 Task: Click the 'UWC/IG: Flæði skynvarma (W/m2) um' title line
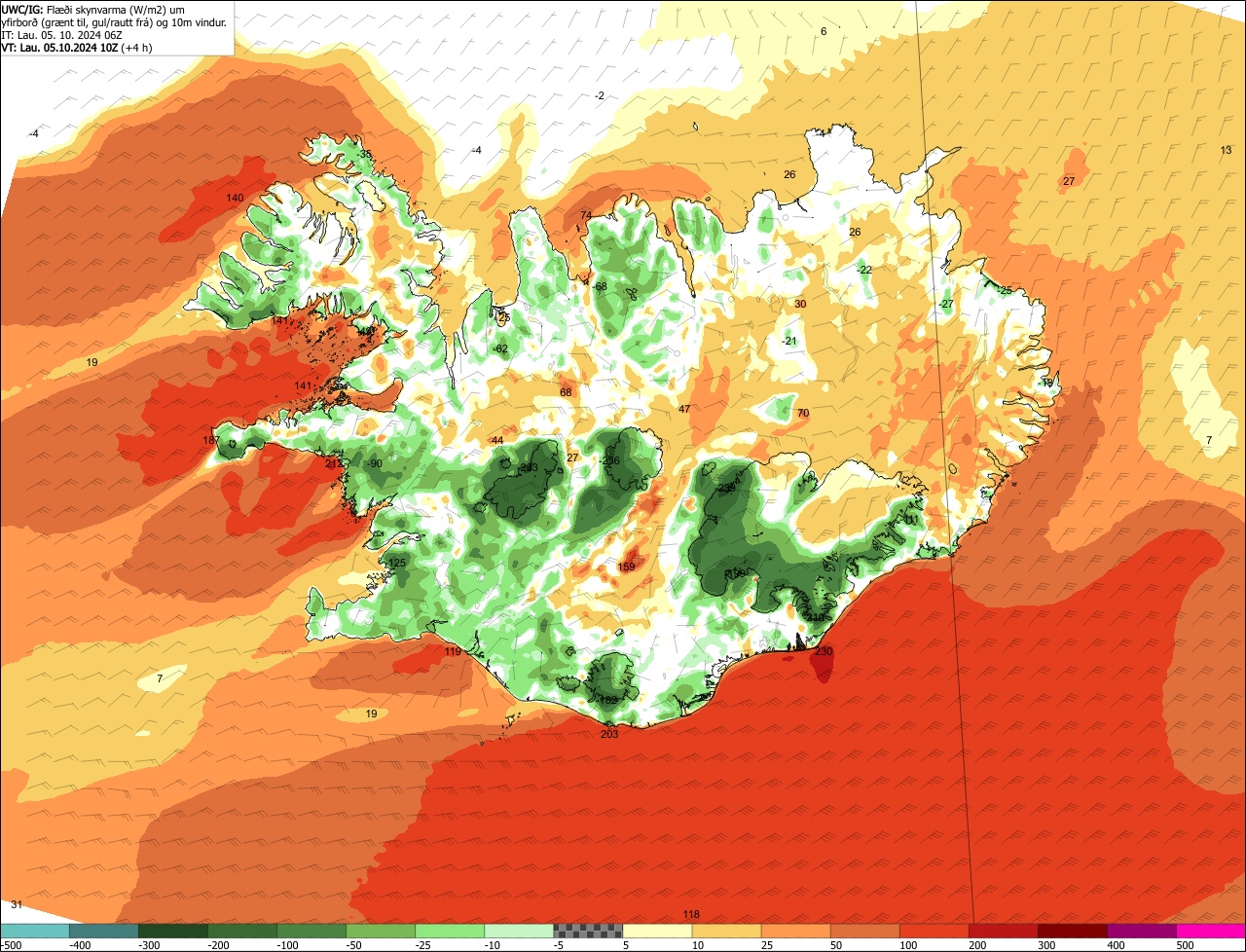tap(92, 9)
